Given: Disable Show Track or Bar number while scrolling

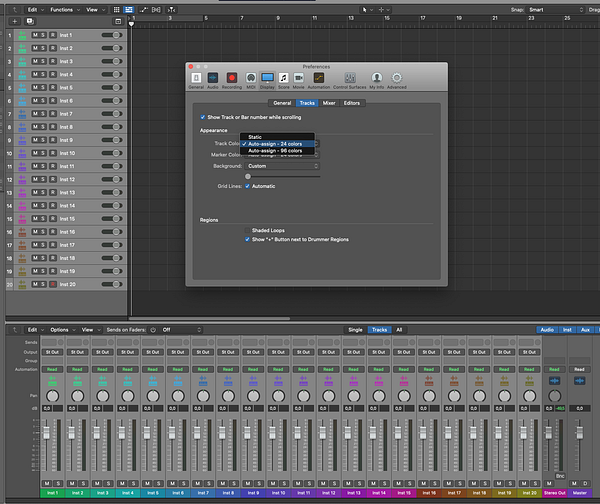Looking at the screenshot, I should coord(203,117).
